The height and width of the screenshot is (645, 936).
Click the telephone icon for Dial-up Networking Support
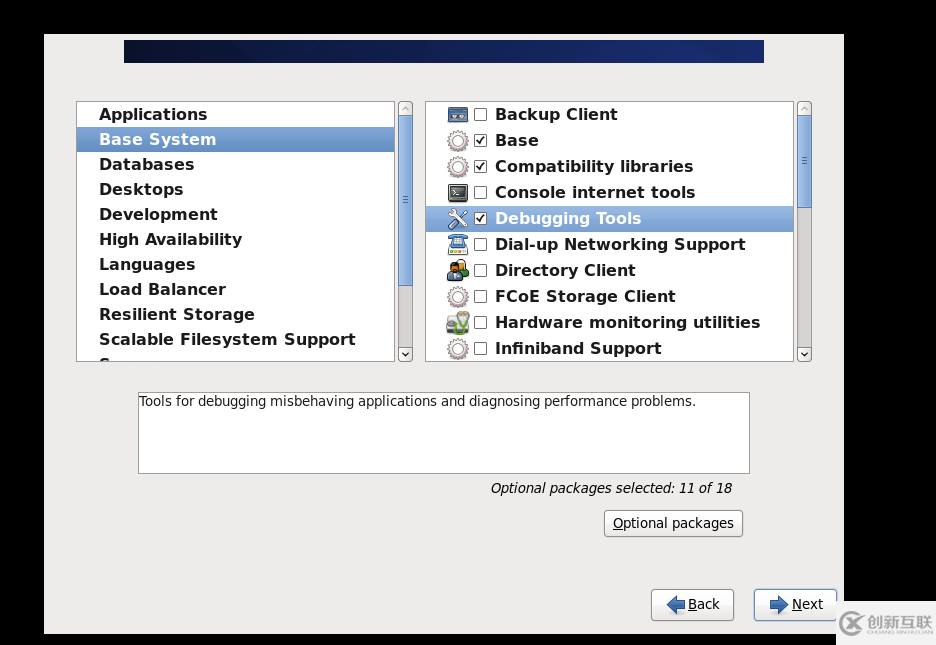(458, 245)
